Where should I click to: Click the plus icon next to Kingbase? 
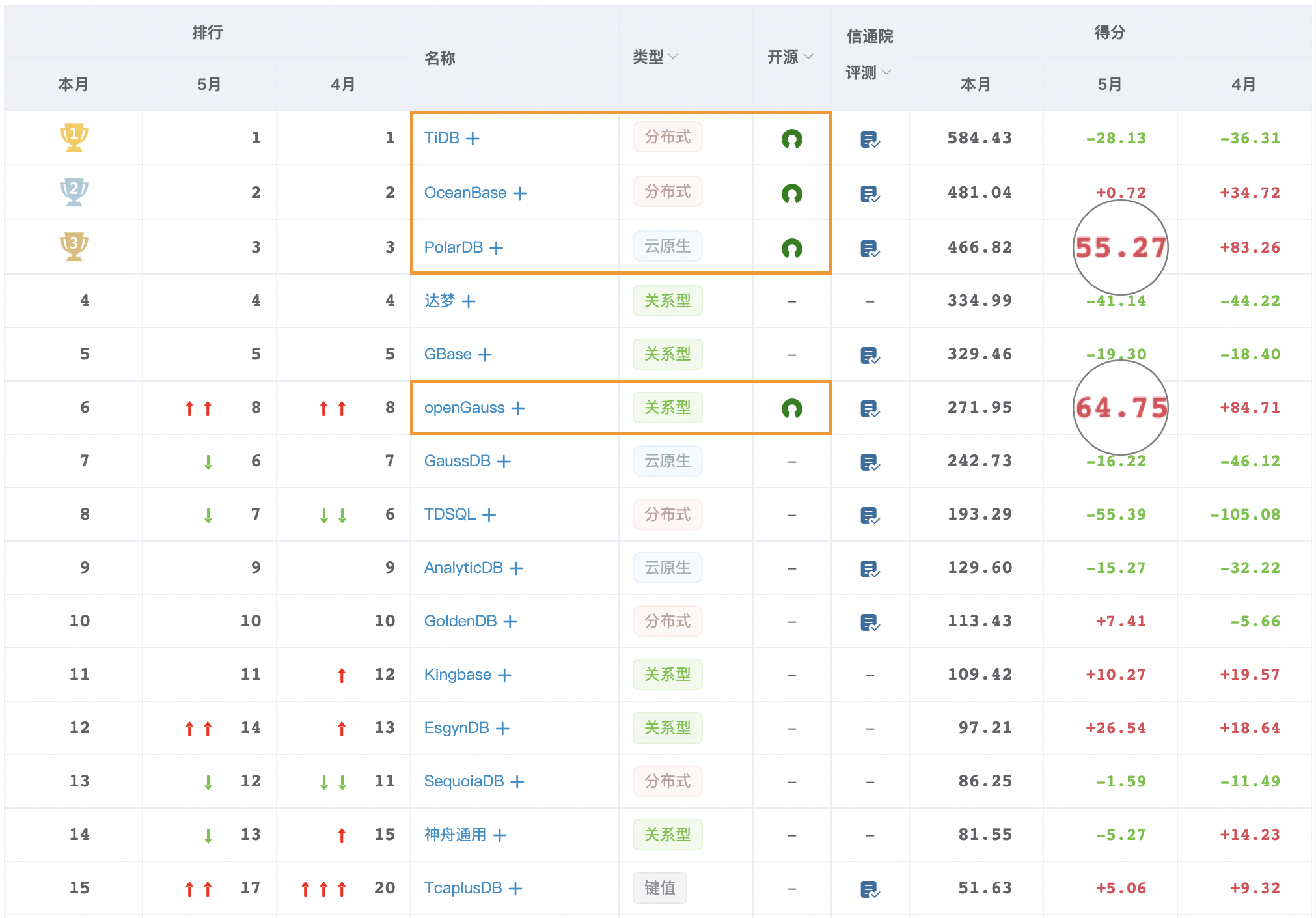point(504,675)
